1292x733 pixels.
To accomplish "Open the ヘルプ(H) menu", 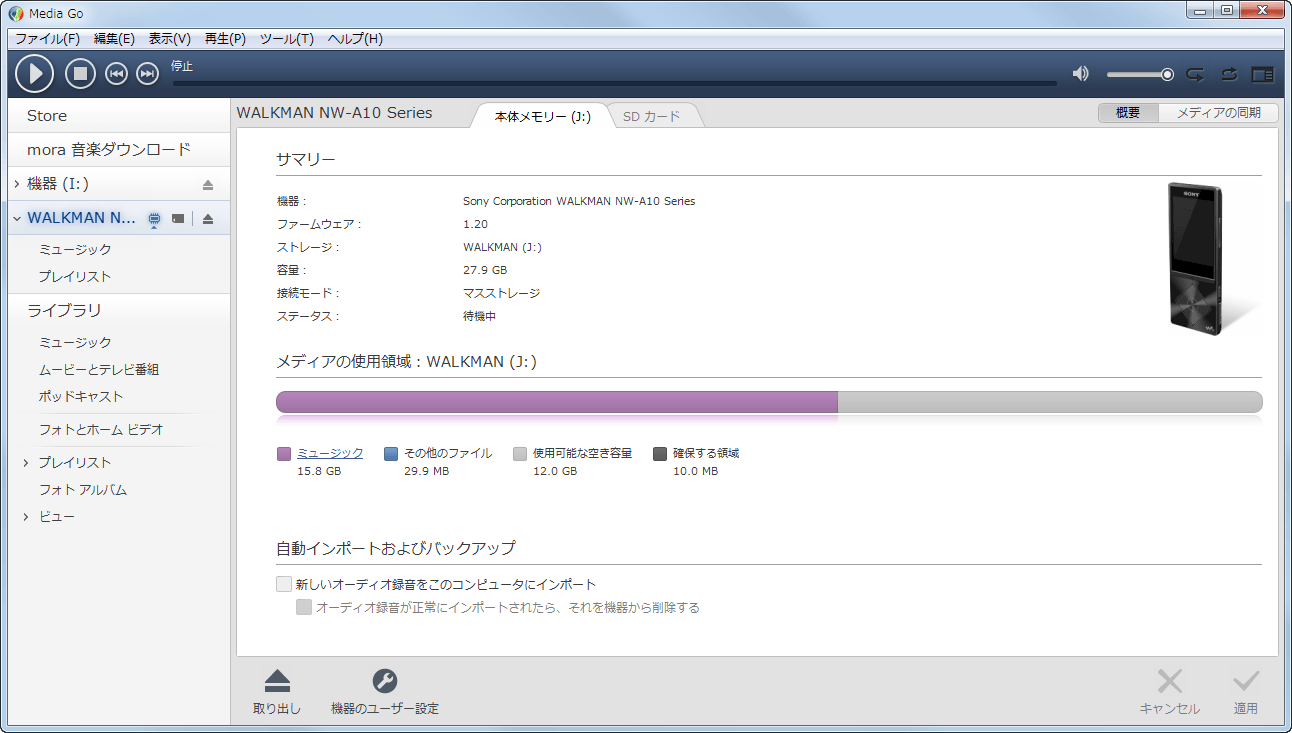I will click(355, 39).
